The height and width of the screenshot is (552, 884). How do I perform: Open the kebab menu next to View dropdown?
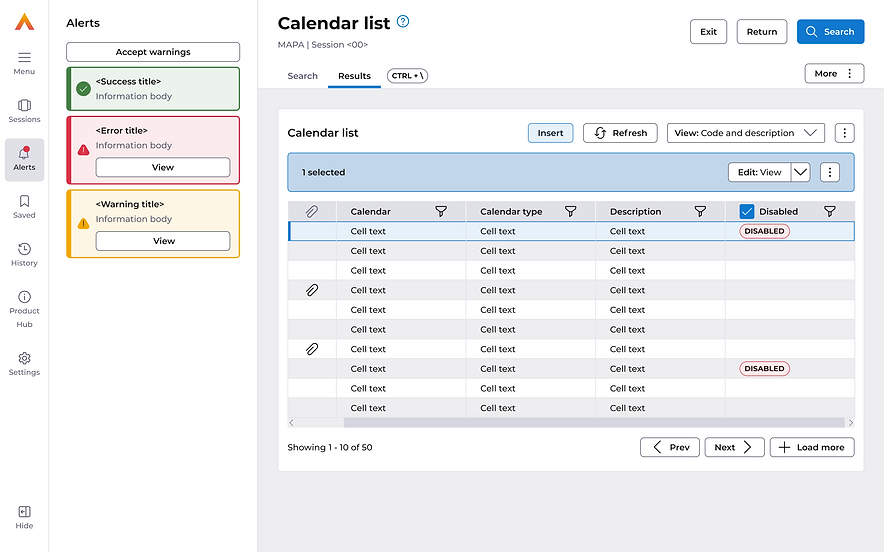click(845, 133)
